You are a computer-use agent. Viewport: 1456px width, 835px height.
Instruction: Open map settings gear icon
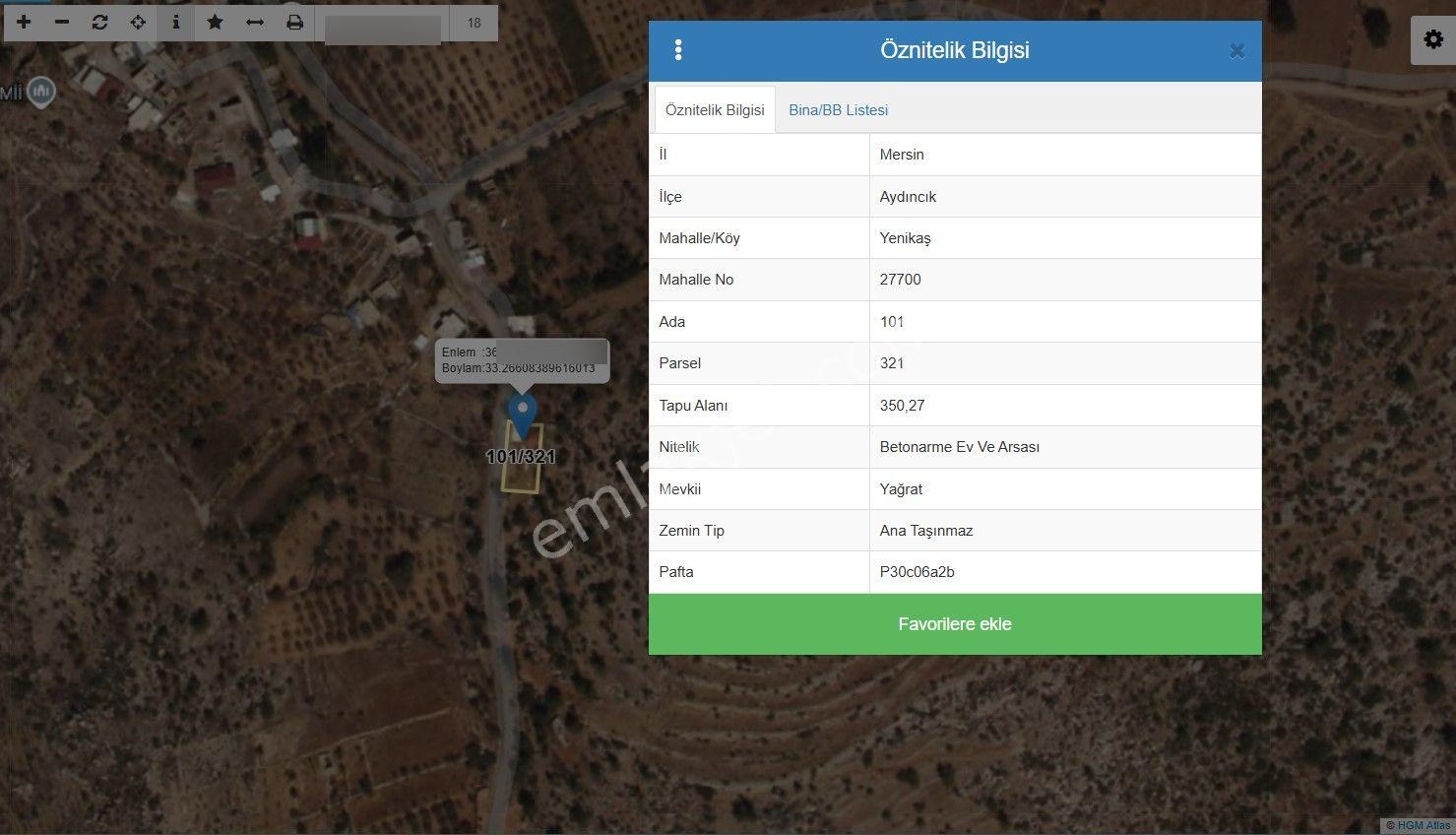coord(1433,40)
